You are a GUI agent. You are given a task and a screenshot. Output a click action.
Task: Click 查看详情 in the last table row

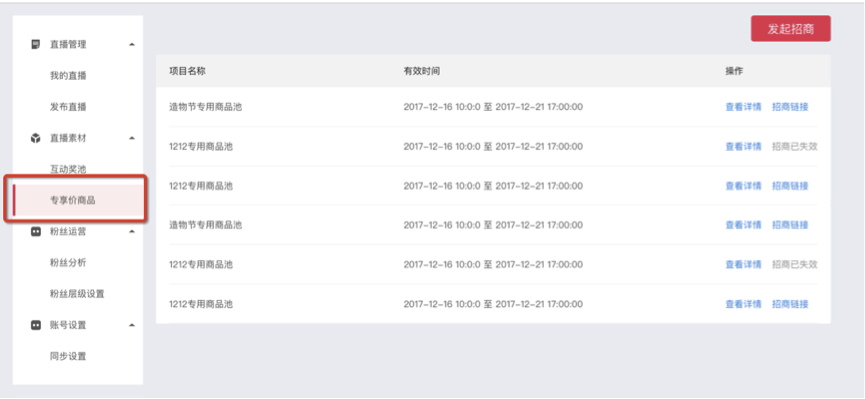click(x=743, y=304)
